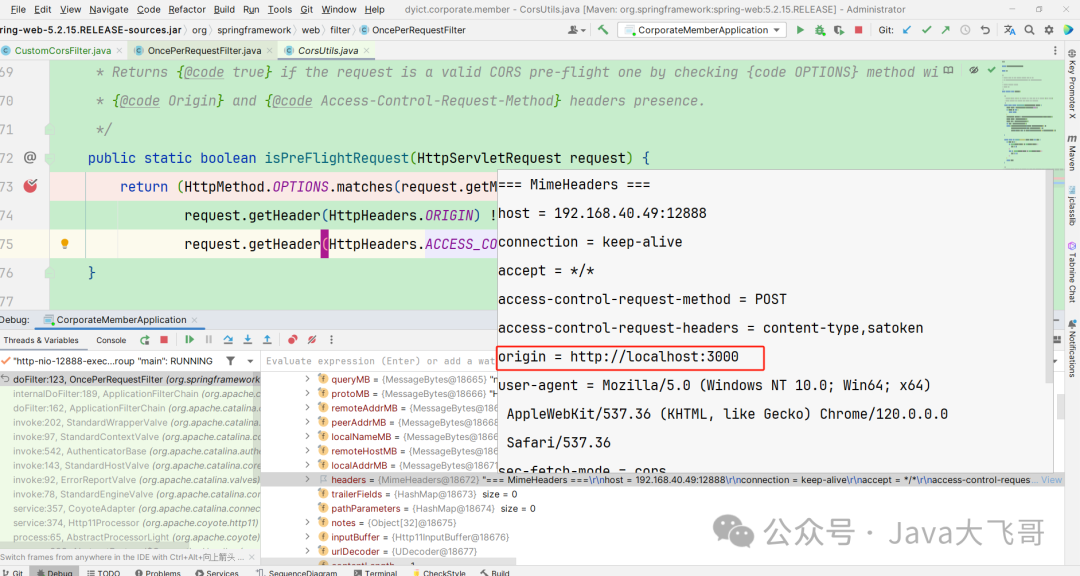Click the lightbulb intention on line 75
This screenshot has height=576, width=1080.
[65, 244]
